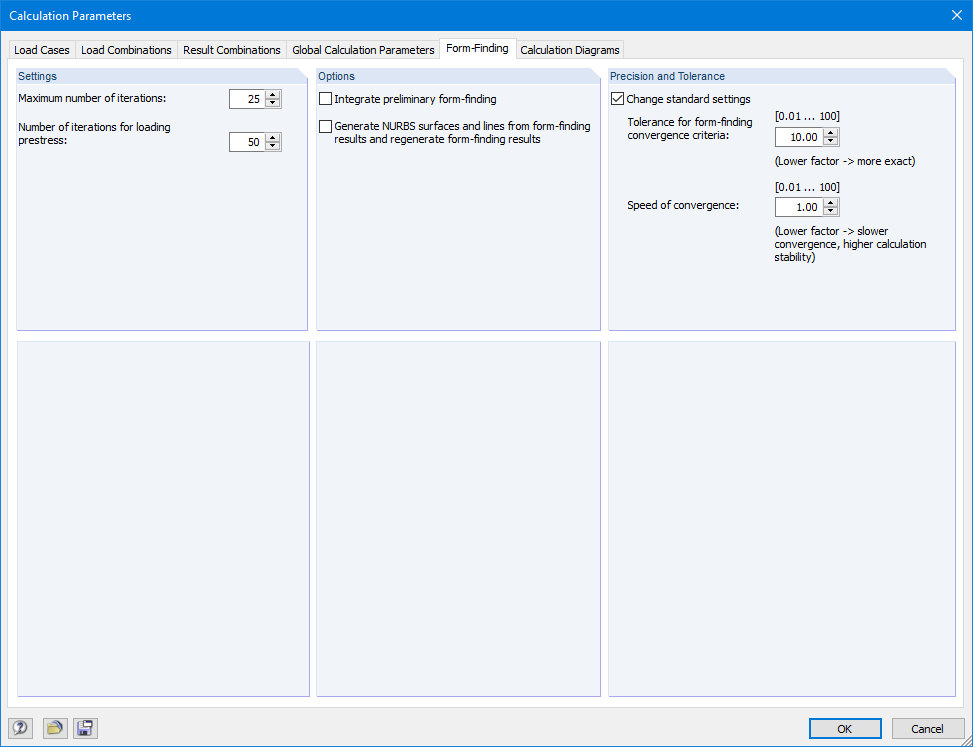Select the tolerance value input field
This screenshot has width=973, height=747.
800,136
